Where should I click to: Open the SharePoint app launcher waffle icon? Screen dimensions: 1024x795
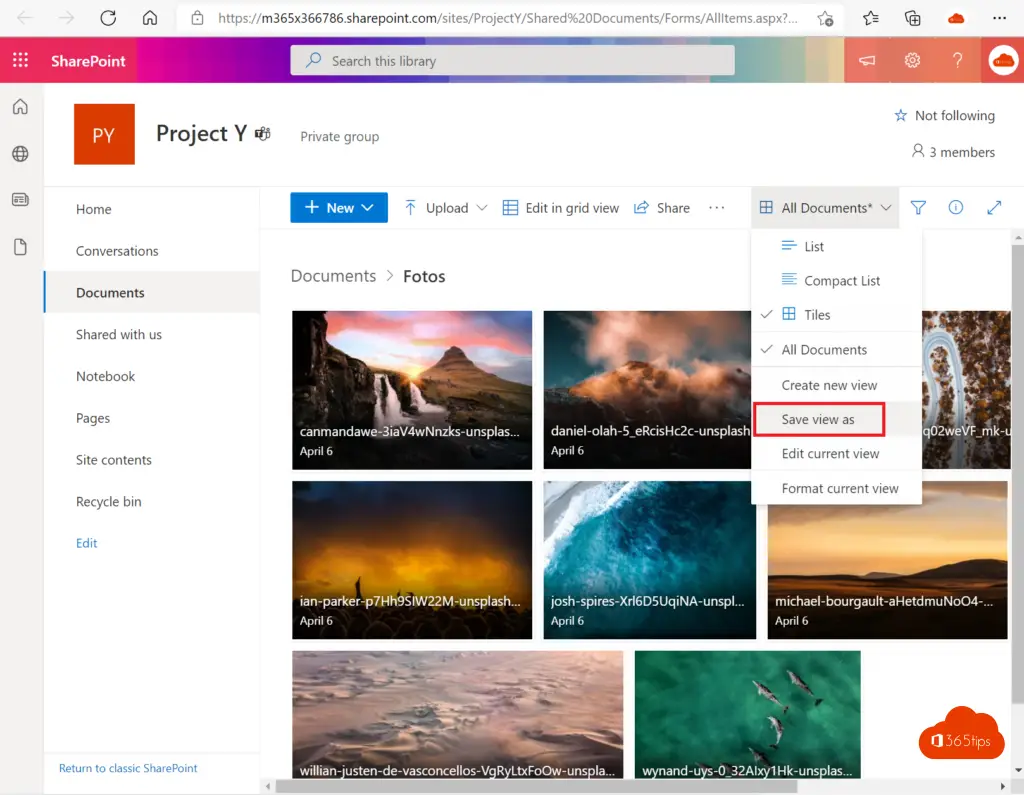pyautogui.click(x=20, y=61)
